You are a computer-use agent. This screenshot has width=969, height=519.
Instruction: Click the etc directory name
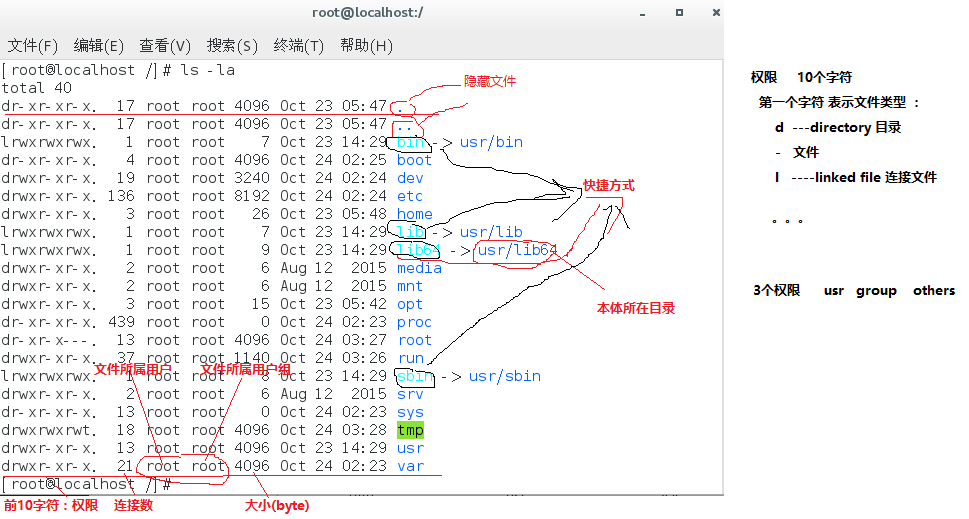(410, 196)
